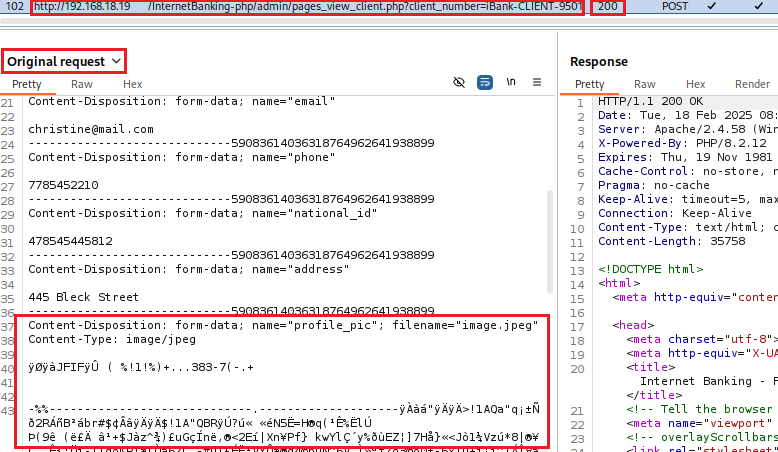Click the Content-Type: image/jpeg line

[x=112, y=339]
